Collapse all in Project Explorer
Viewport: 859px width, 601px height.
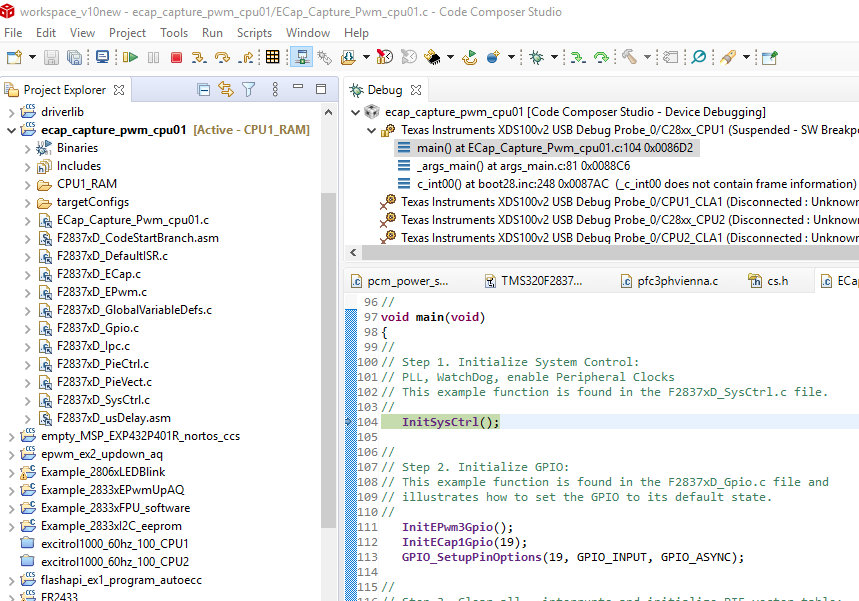click(x=204, y=90)
